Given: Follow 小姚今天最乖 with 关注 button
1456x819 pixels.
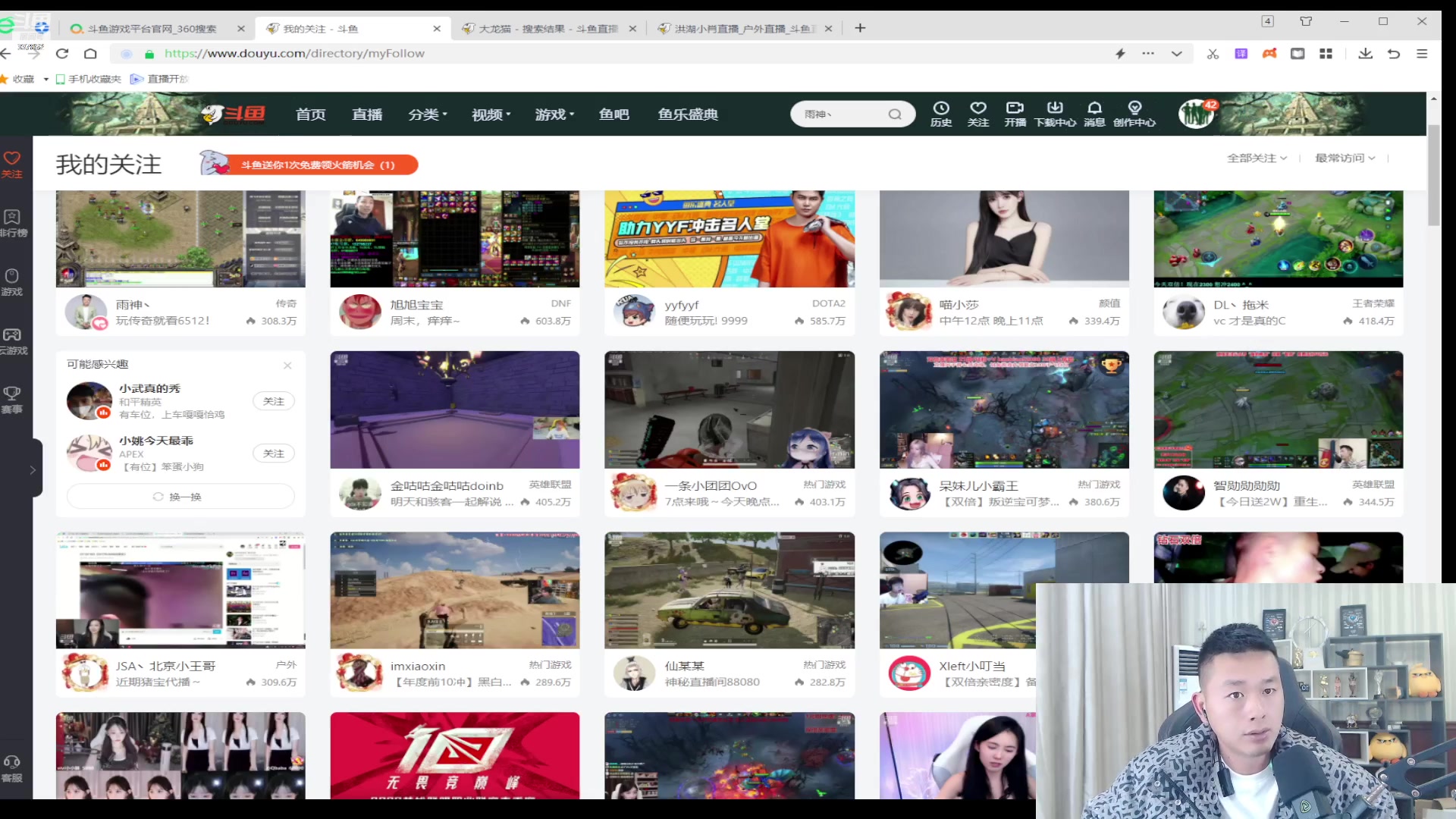Looking at the screenshot, I should (274, 453).
